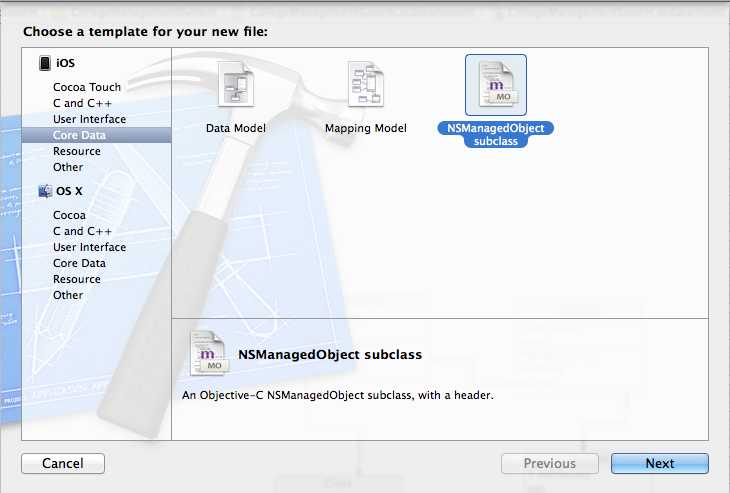Viewport: 730px width, 493px height.
Task: Click the bold NSManagedObject subclass description title
Action: [x=330, y=355]
